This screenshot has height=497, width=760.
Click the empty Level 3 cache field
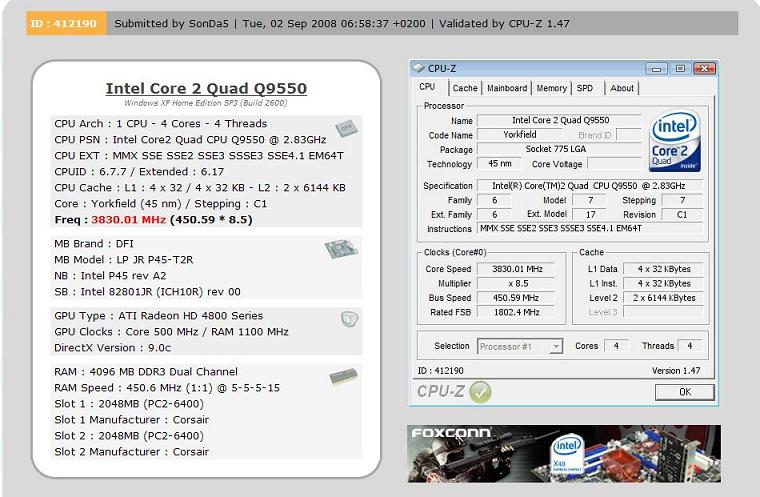[x=663, y=312]
